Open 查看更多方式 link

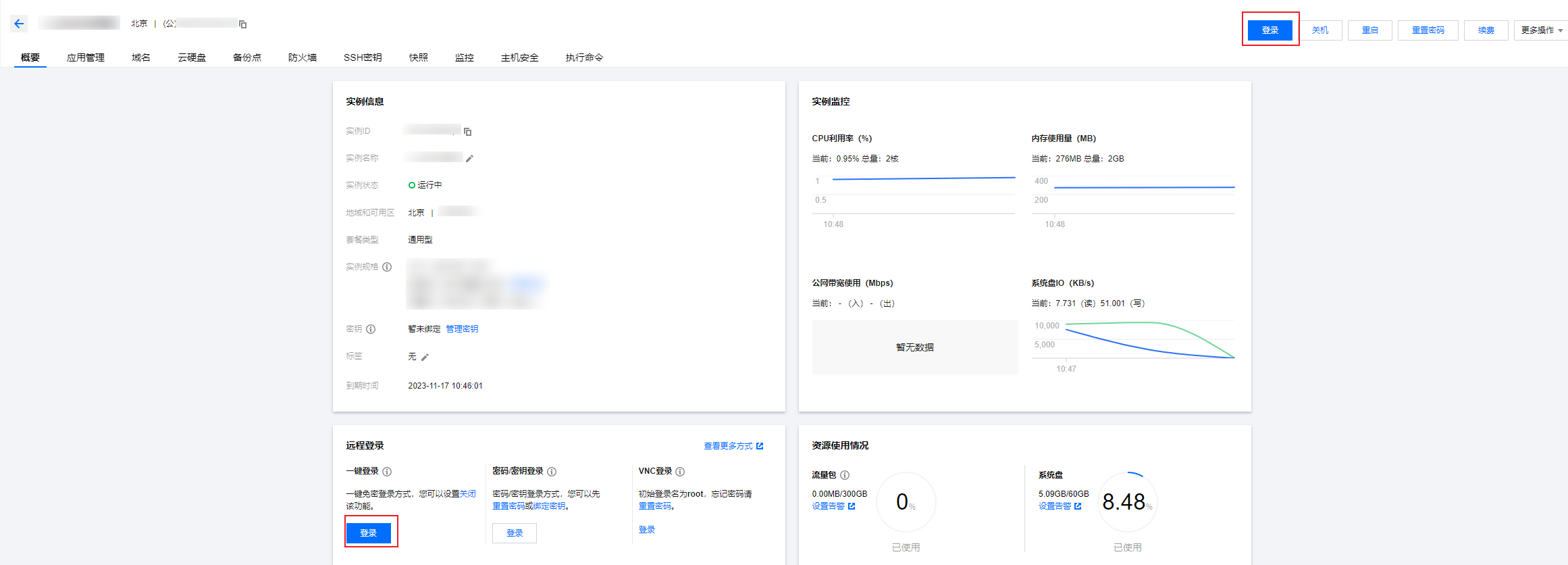733,446
